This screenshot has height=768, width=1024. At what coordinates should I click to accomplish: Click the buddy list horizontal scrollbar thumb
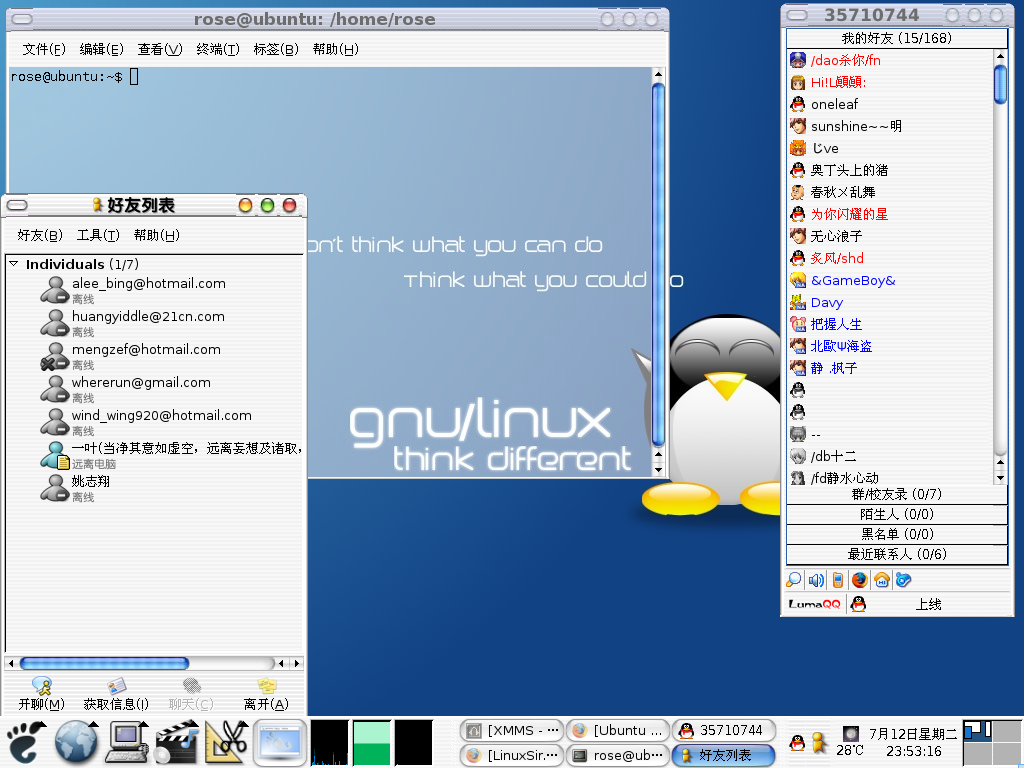[104, 664]
